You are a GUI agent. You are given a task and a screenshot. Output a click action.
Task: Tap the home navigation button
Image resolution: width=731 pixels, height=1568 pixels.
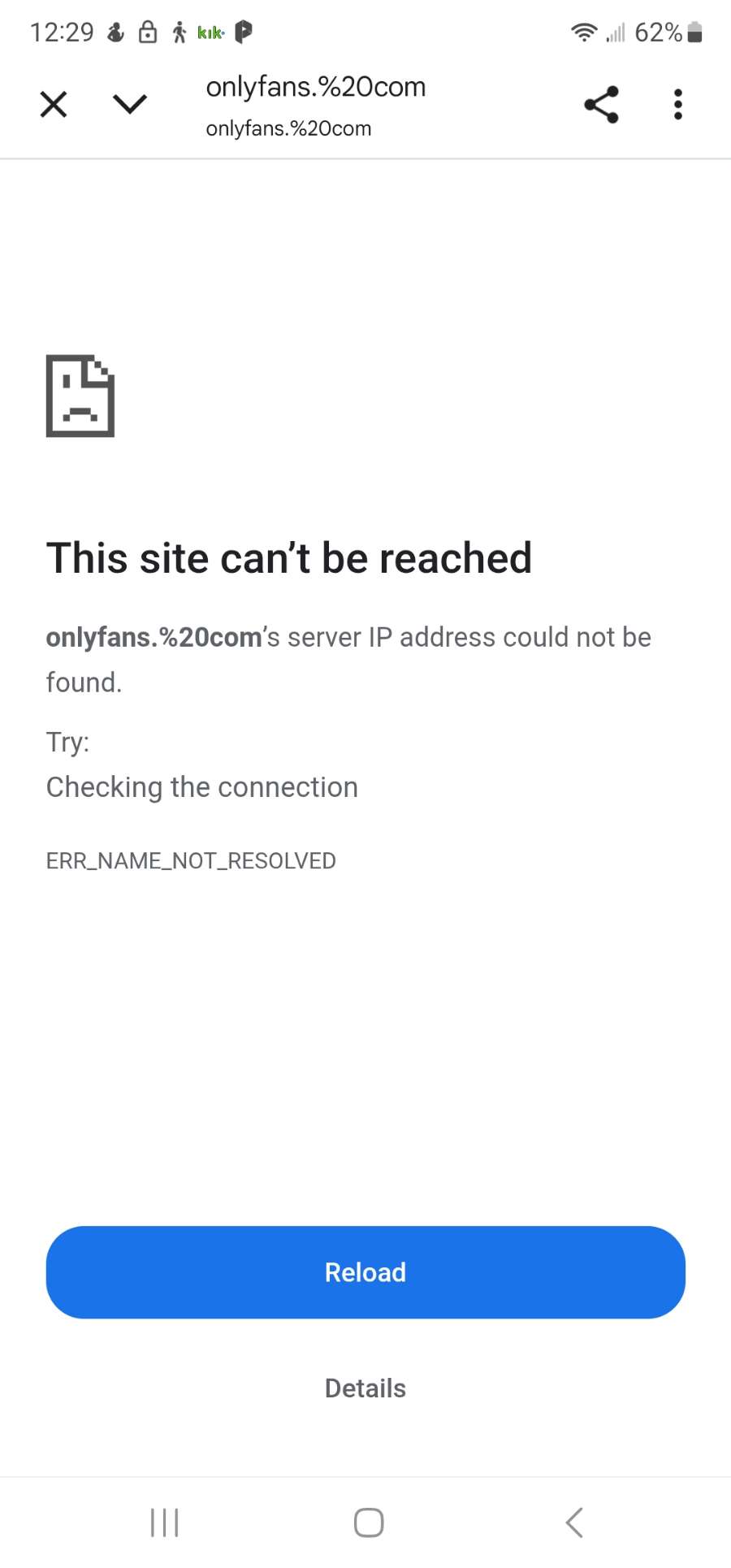pyautogui.click(x=369, y=1523)
